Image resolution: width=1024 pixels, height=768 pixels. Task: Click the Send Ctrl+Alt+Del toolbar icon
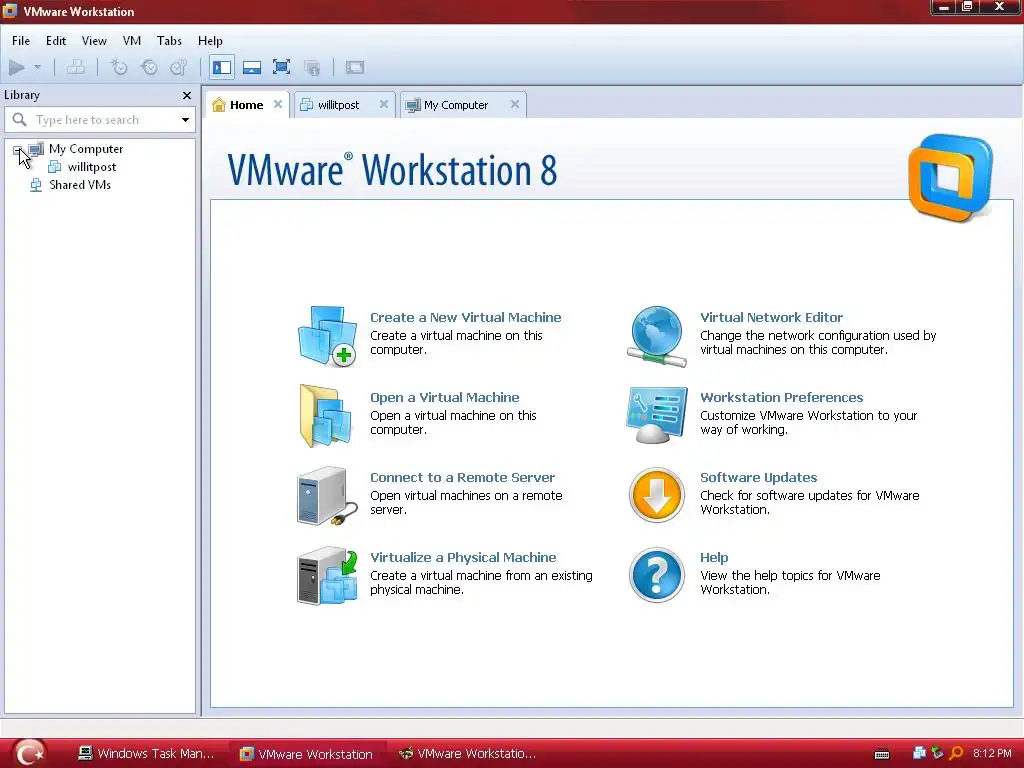[x=76, y=67]
